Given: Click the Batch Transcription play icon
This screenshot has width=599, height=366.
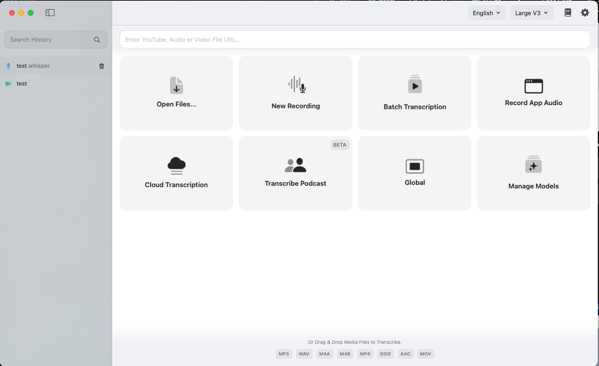Looking at the screenshot, I should point(415,84).
